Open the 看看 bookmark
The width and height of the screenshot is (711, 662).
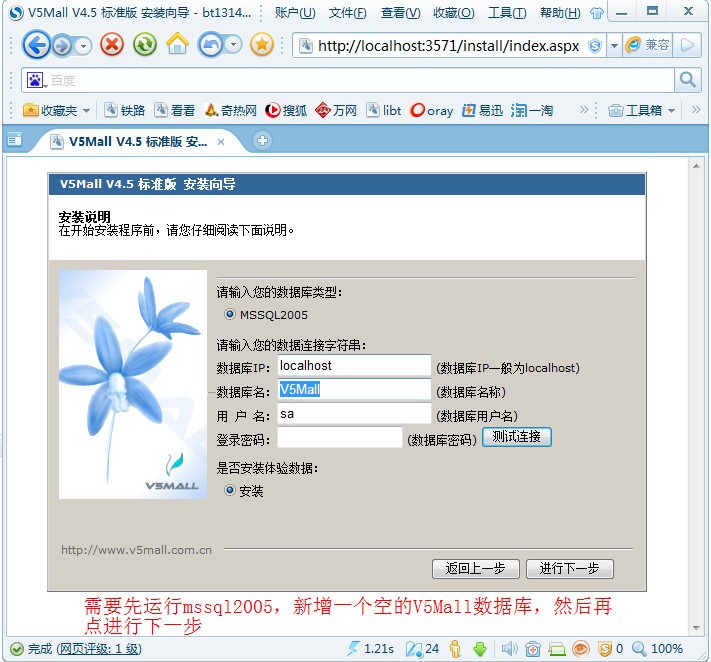click(x=175, y=110)
